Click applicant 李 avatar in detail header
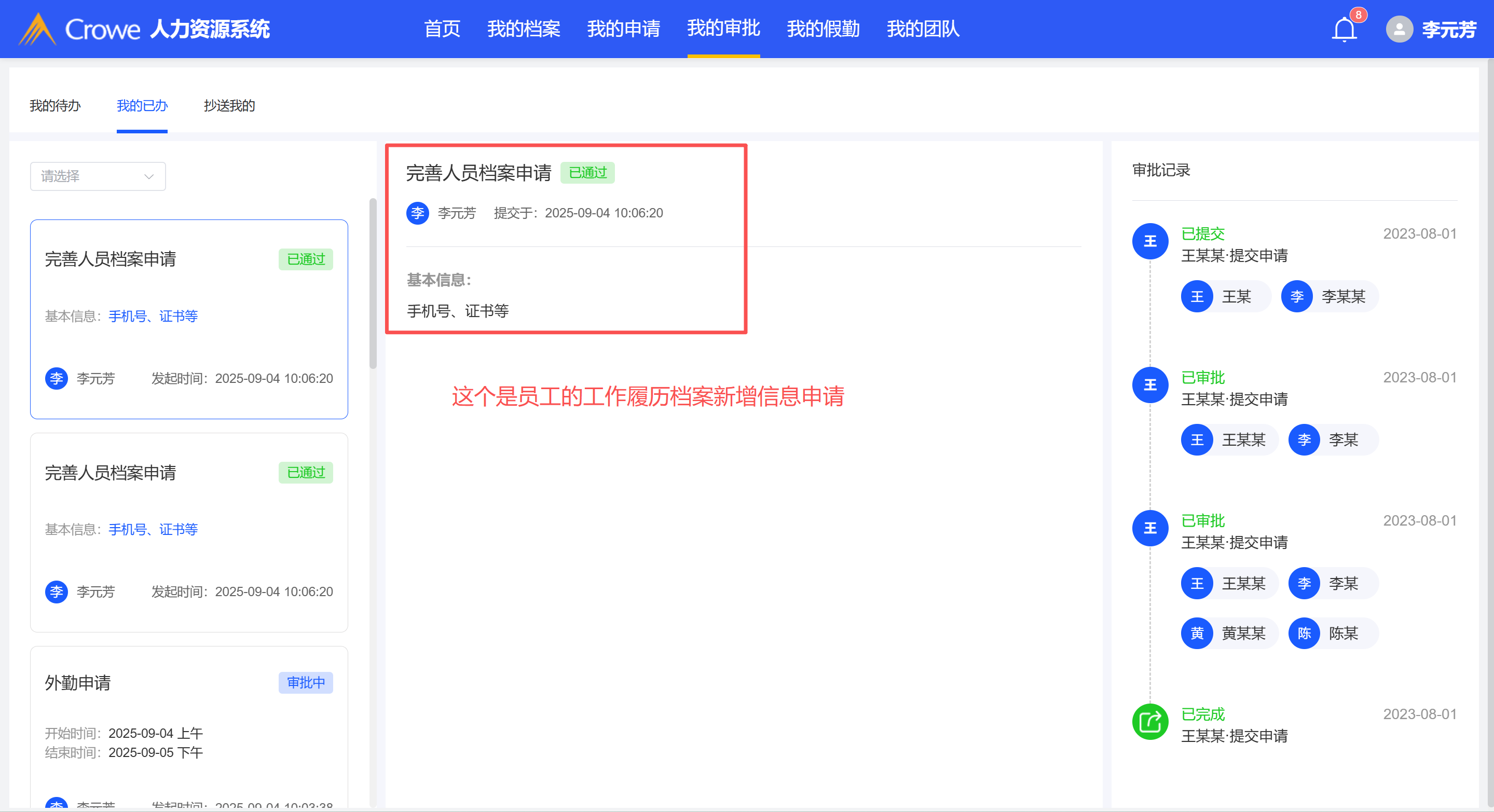The image size is (1494, 812). pyautogui.click(x=417, y=213)
